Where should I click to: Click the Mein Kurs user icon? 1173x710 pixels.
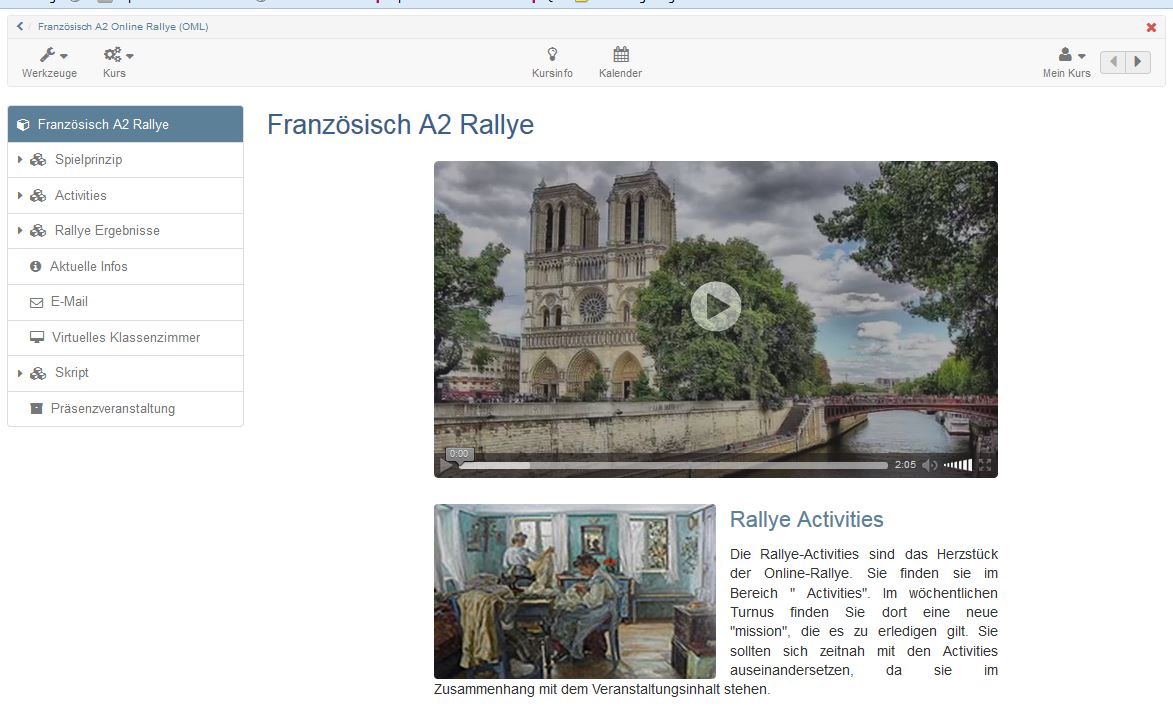(x=1064, y=55)
